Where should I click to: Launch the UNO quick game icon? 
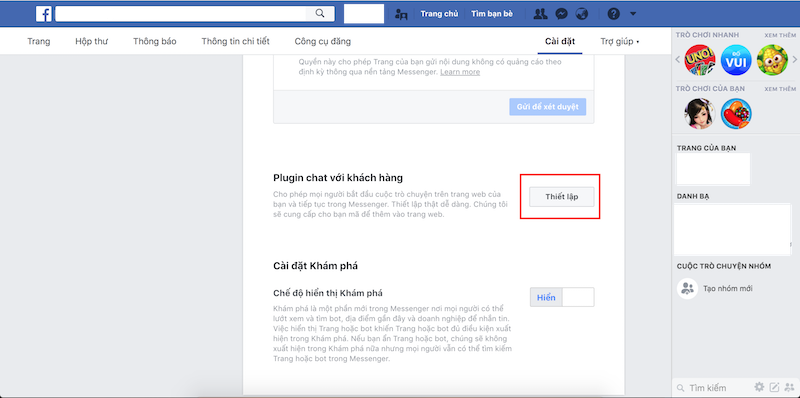(699, 60)
